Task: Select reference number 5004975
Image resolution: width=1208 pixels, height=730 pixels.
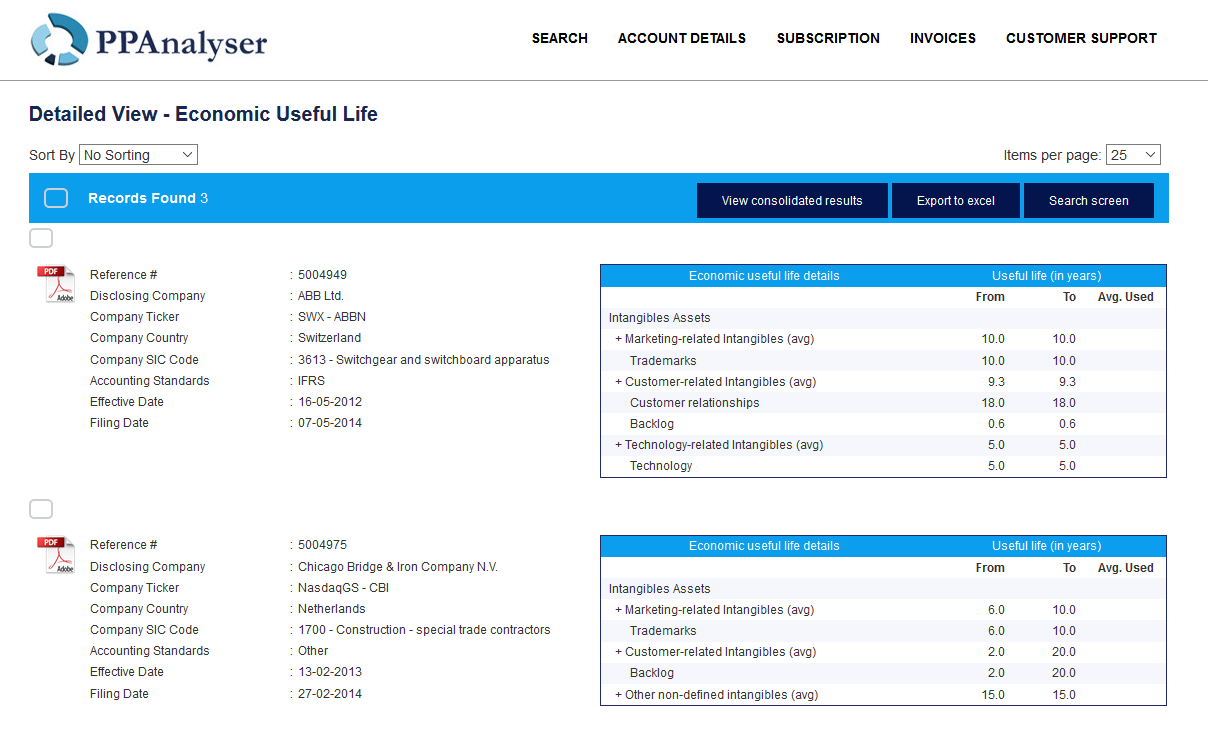Action: pos(322,545)
